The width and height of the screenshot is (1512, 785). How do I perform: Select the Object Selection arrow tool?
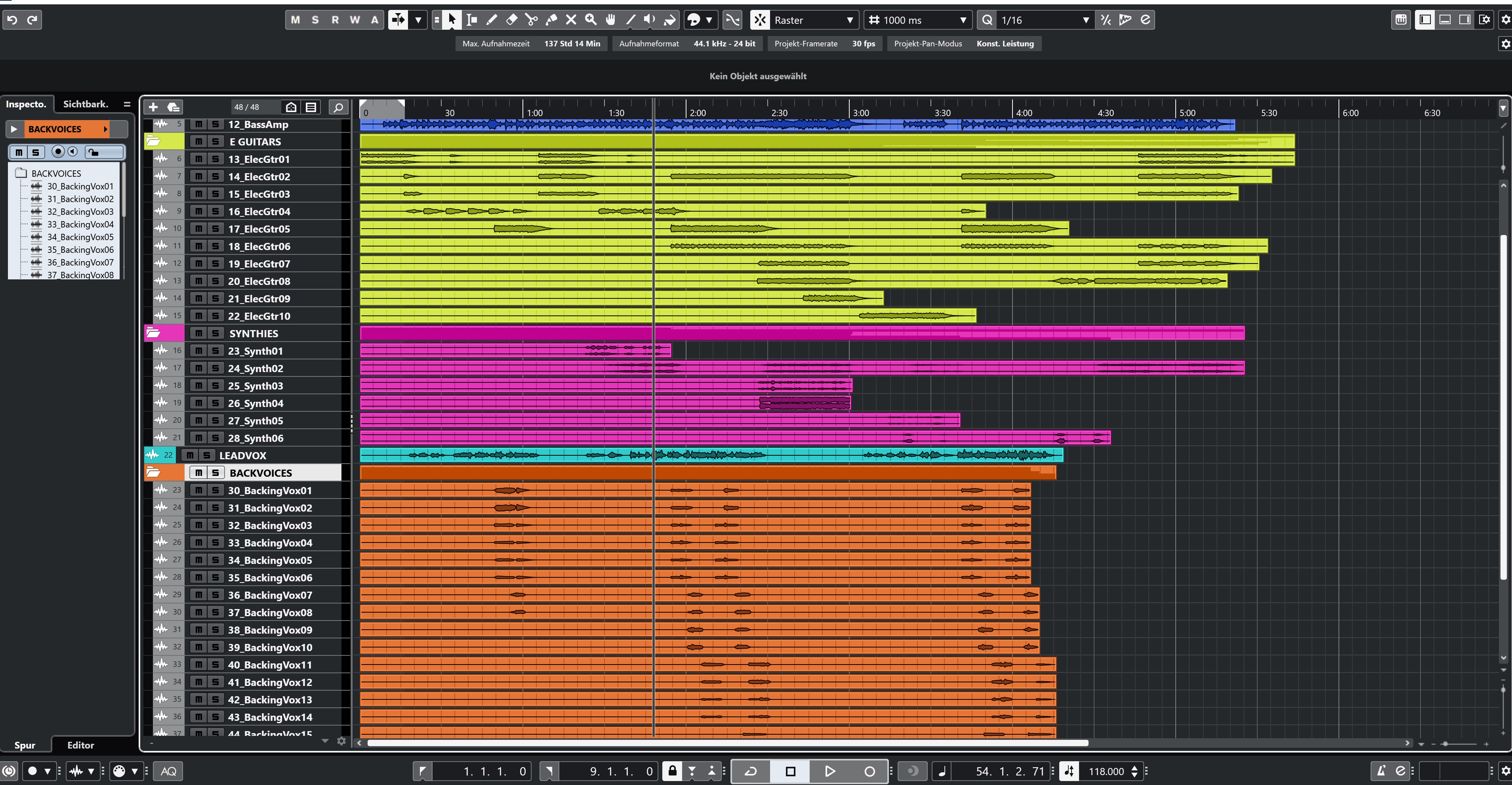pyautogui.click(x=452, y=20)
